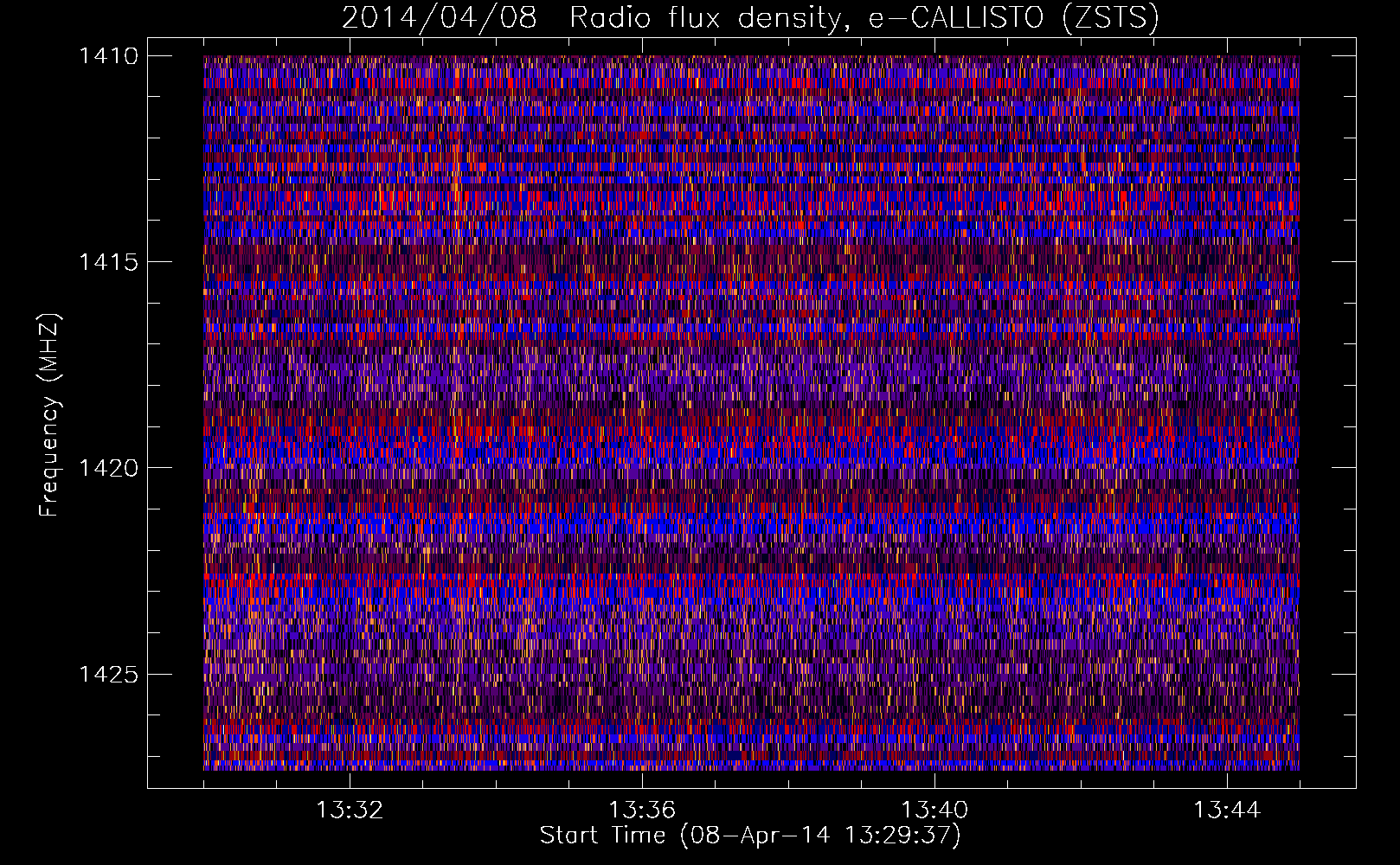Click the "Start Time (08-Apr-14 13:29:37)" axis label

click(x=750, y=836)
